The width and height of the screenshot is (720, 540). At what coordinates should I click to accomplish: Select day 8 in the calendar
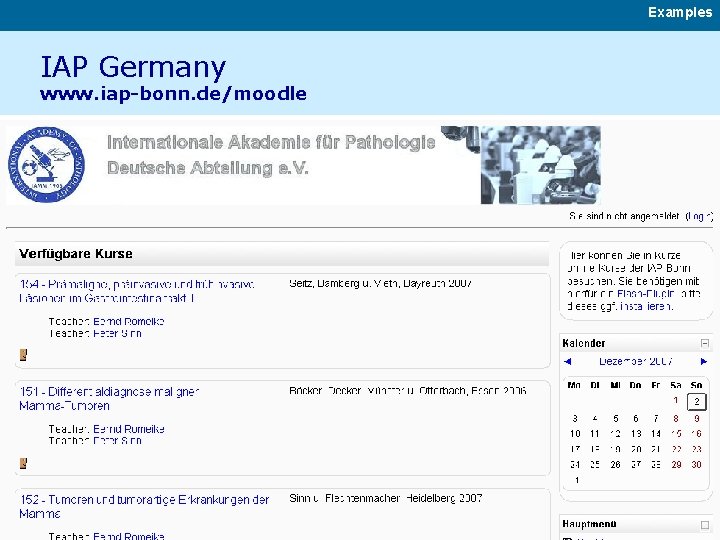(x=676, y=418)
